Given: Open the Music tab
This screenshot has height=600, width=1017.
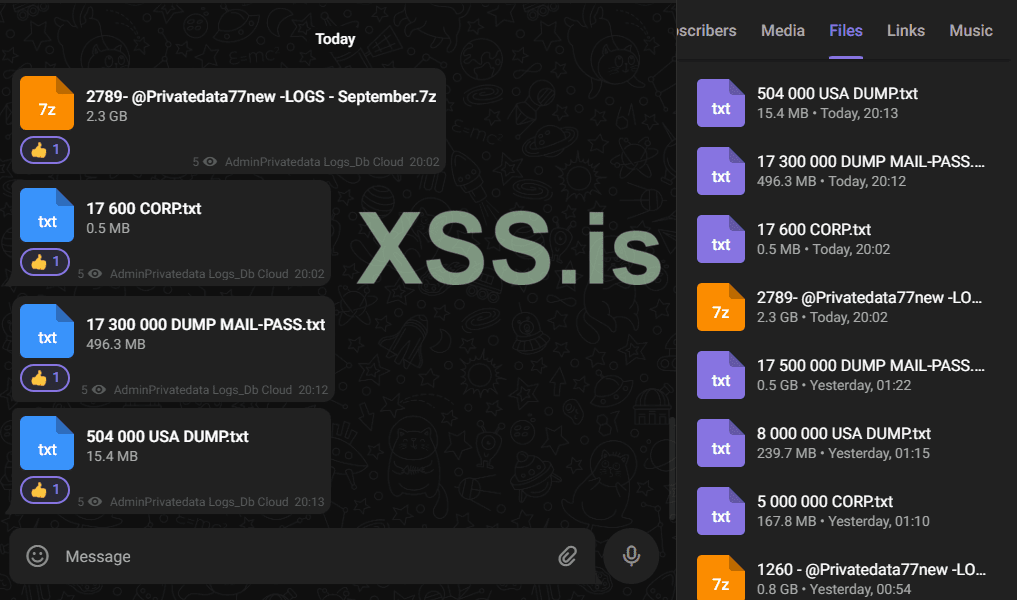Looking at the screenshot, I should pos(971,30).
